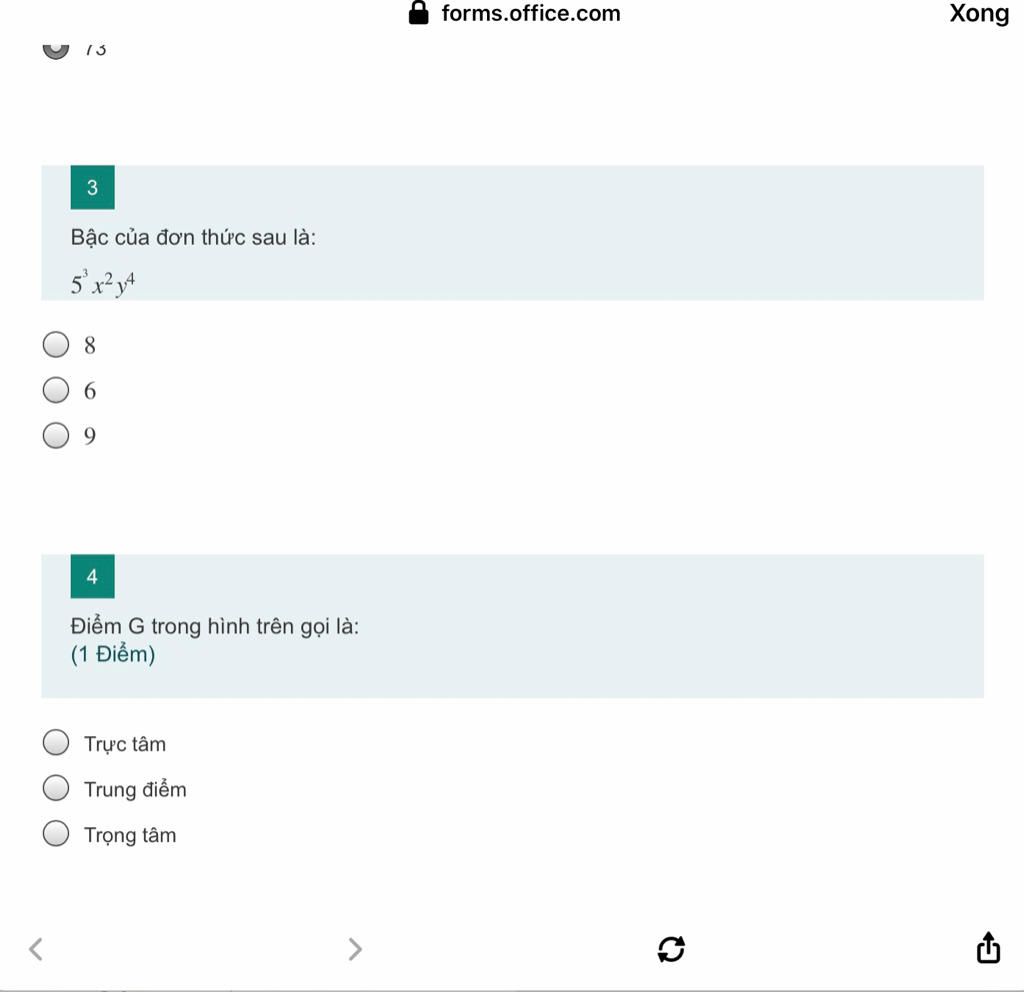Click the text 'Điểm G trong hình trên gọi là:'
Viewport: 1024px width, 992px height.
click(215, 627)
